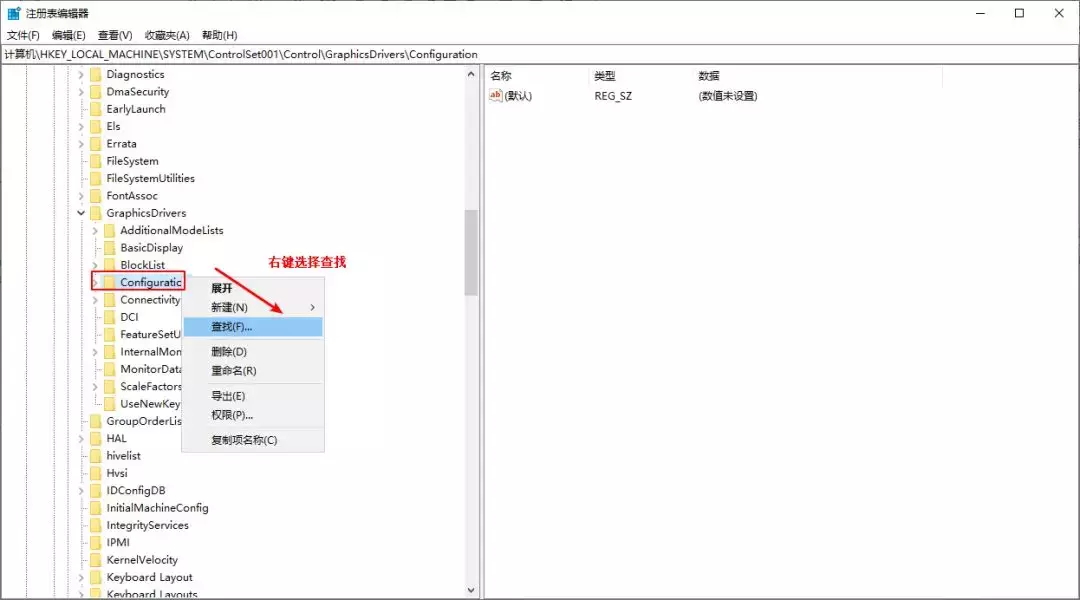
Task: Click the Hvsi folder icon
Action: point(96,473)
